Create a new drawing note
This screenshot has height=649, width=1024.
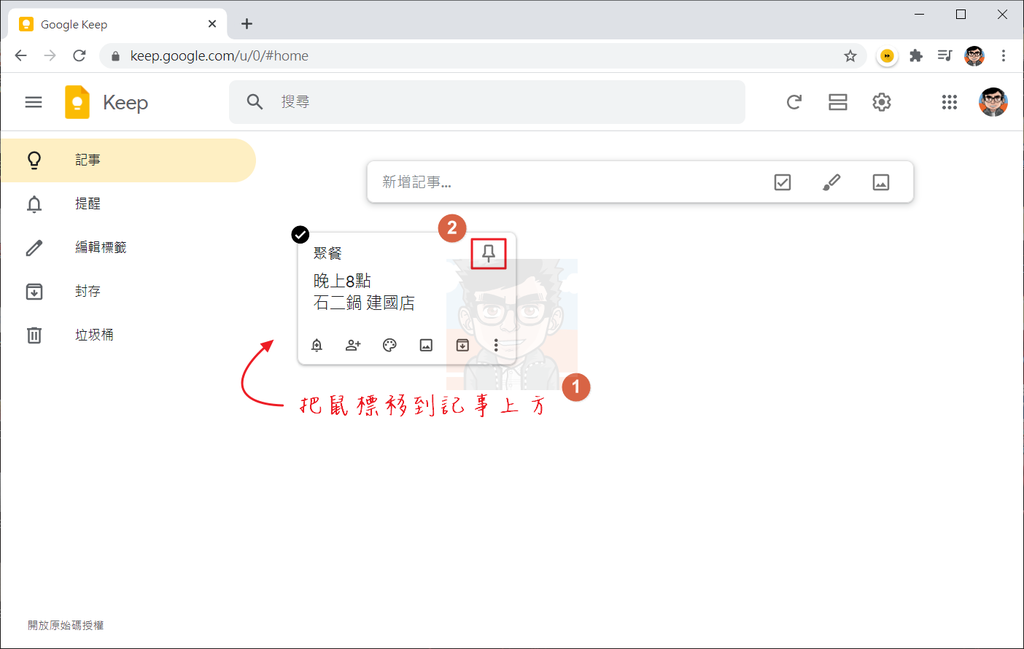coord(831,182)
